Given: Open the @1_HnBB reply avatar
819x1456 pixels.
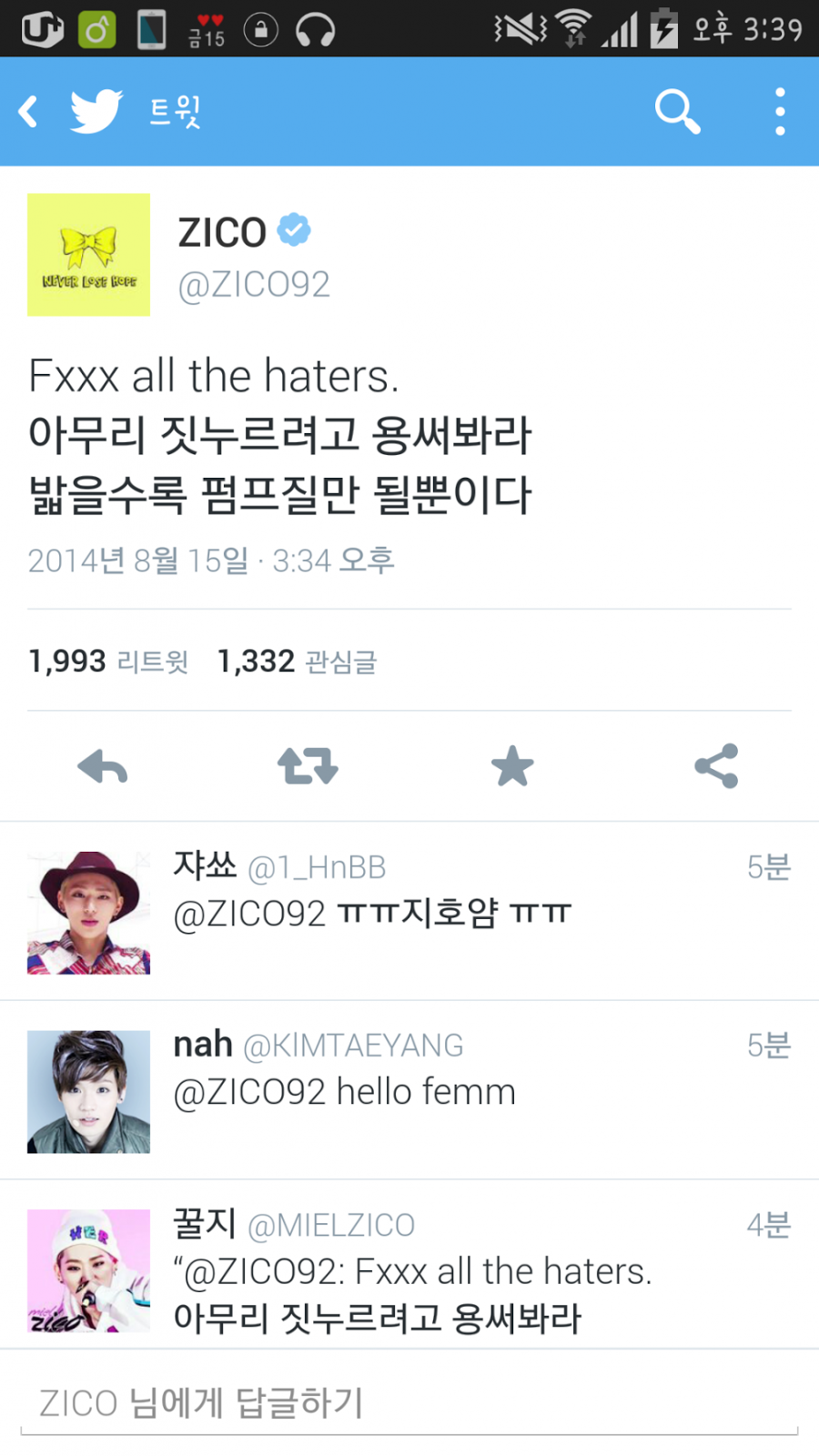Looking at the screenshot, I should (x=88, y=913).
